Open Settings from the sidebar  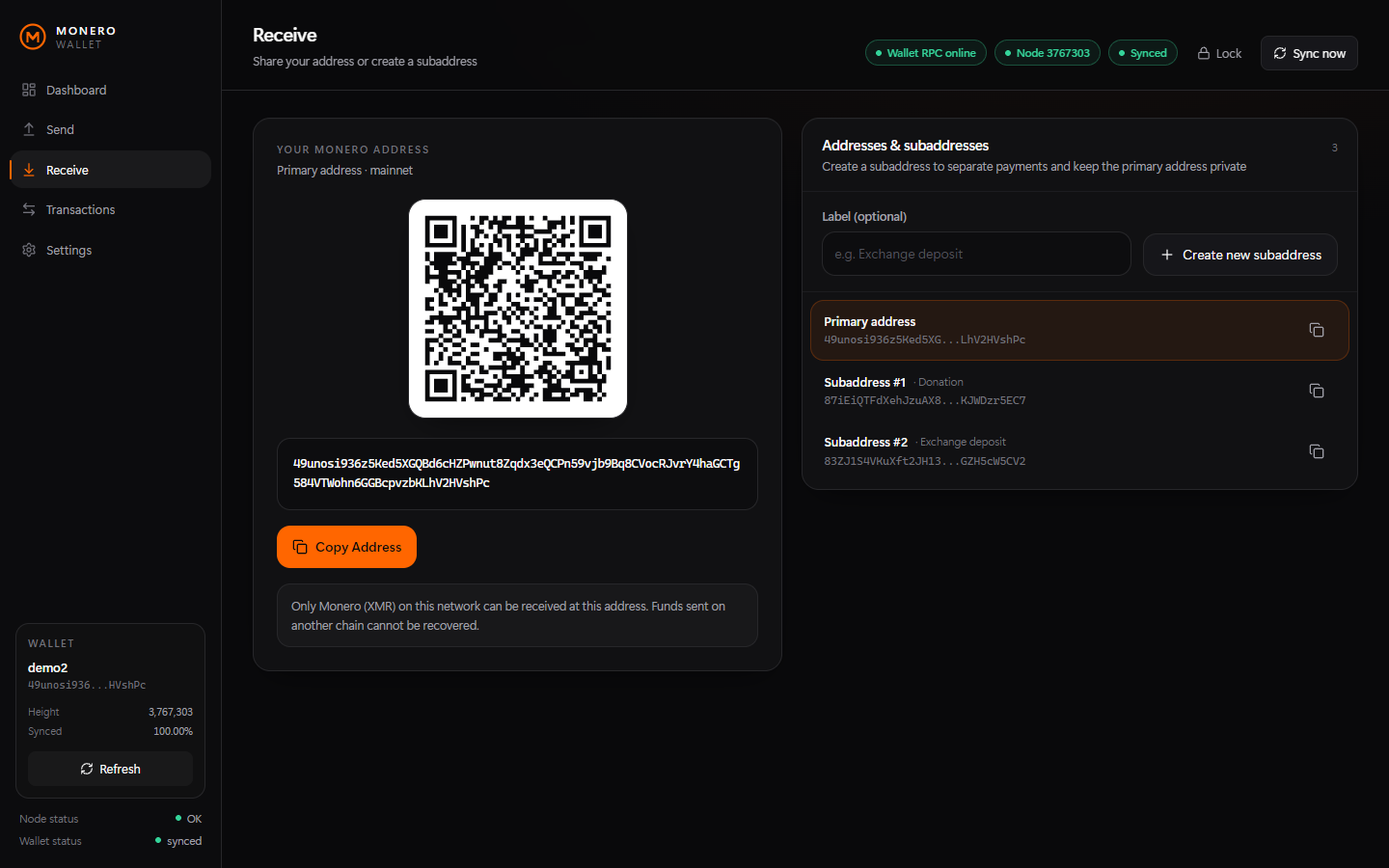(x=110, y=250)
